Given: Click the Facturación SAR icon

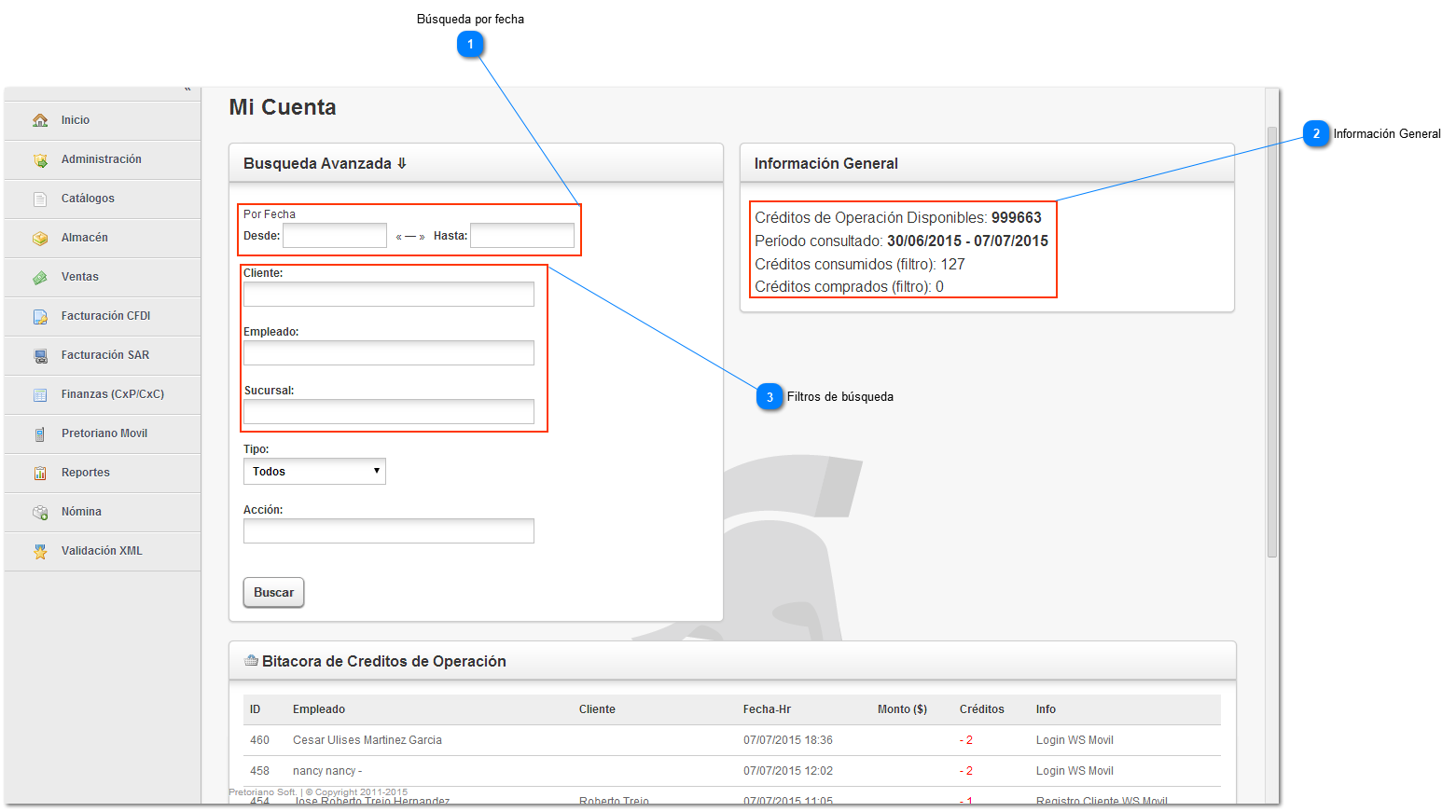Looking at the screenshot, I should tap(40, 355).
